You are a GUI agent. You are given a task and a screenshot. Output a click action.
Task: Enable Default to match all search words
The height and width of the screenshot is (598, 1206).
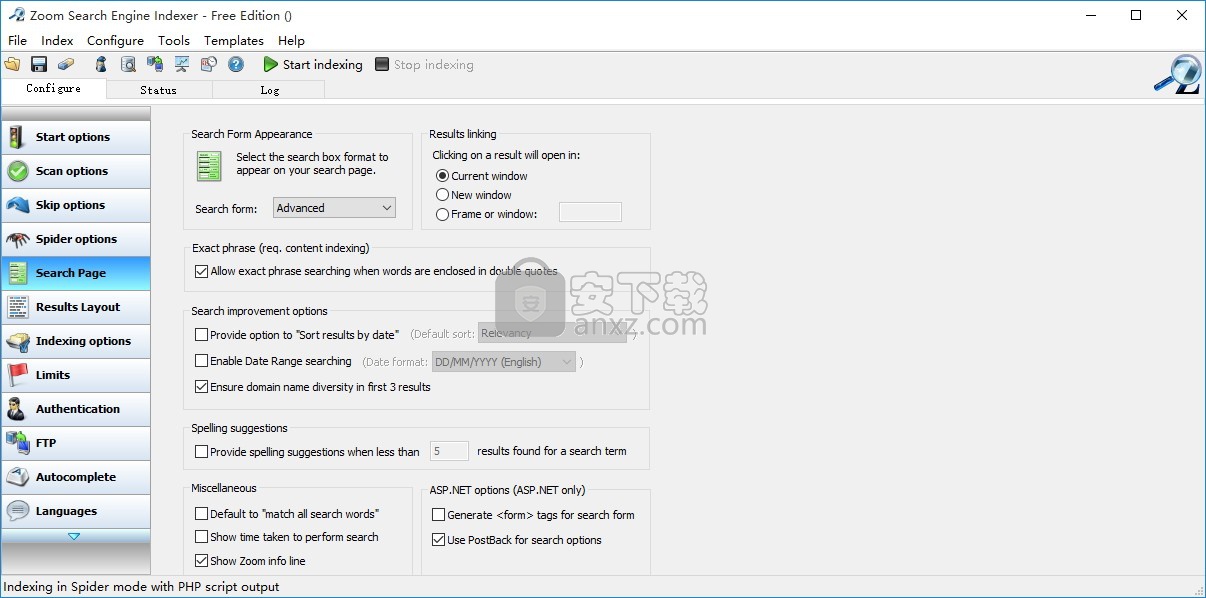coord(202,514)
